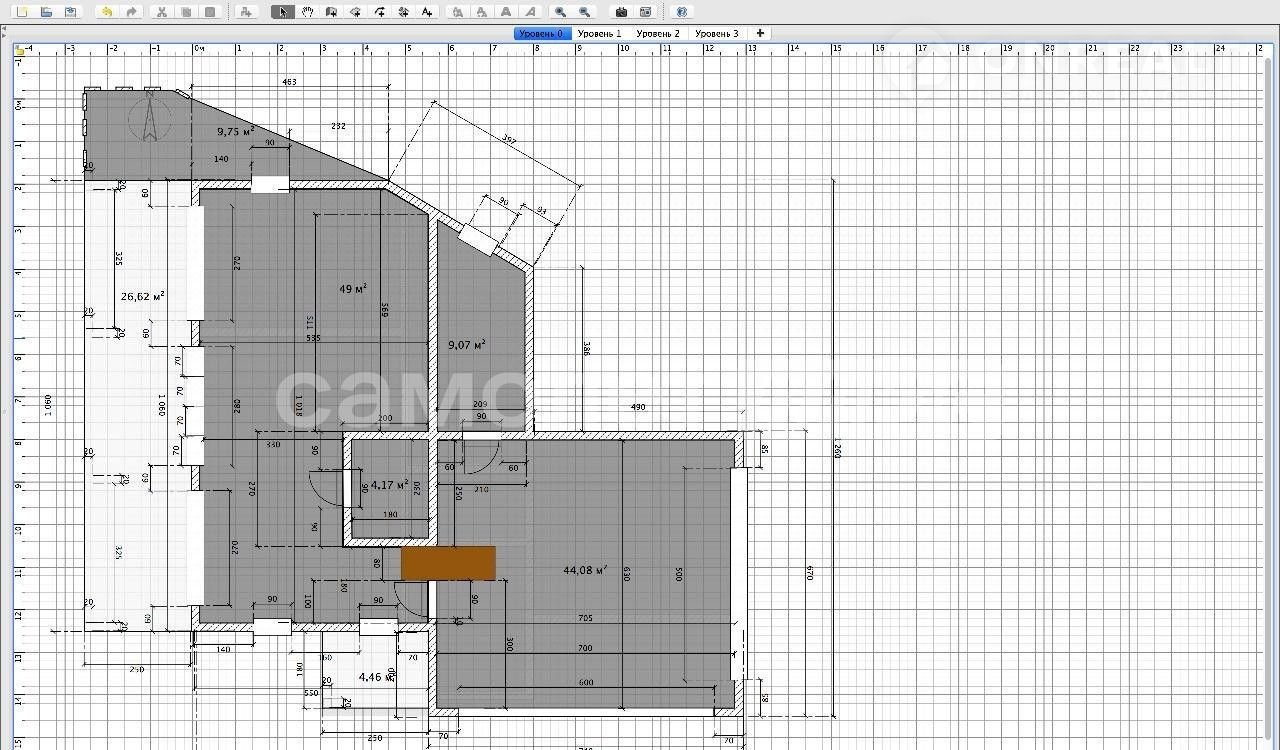Click the Save home toolbar icon
This screenshot has width=1280, height=750.
70,12
